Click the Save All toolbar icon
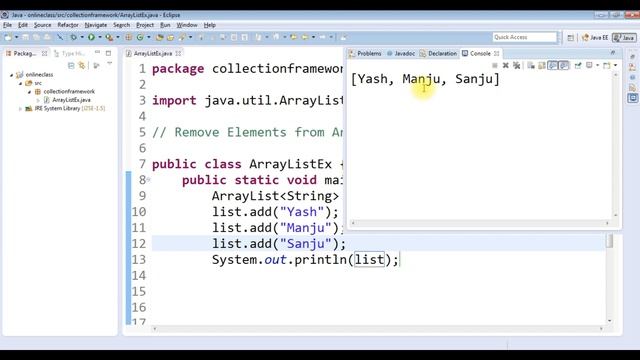The height and width of the screenshot is (360, 640). [x=36, y=37]
